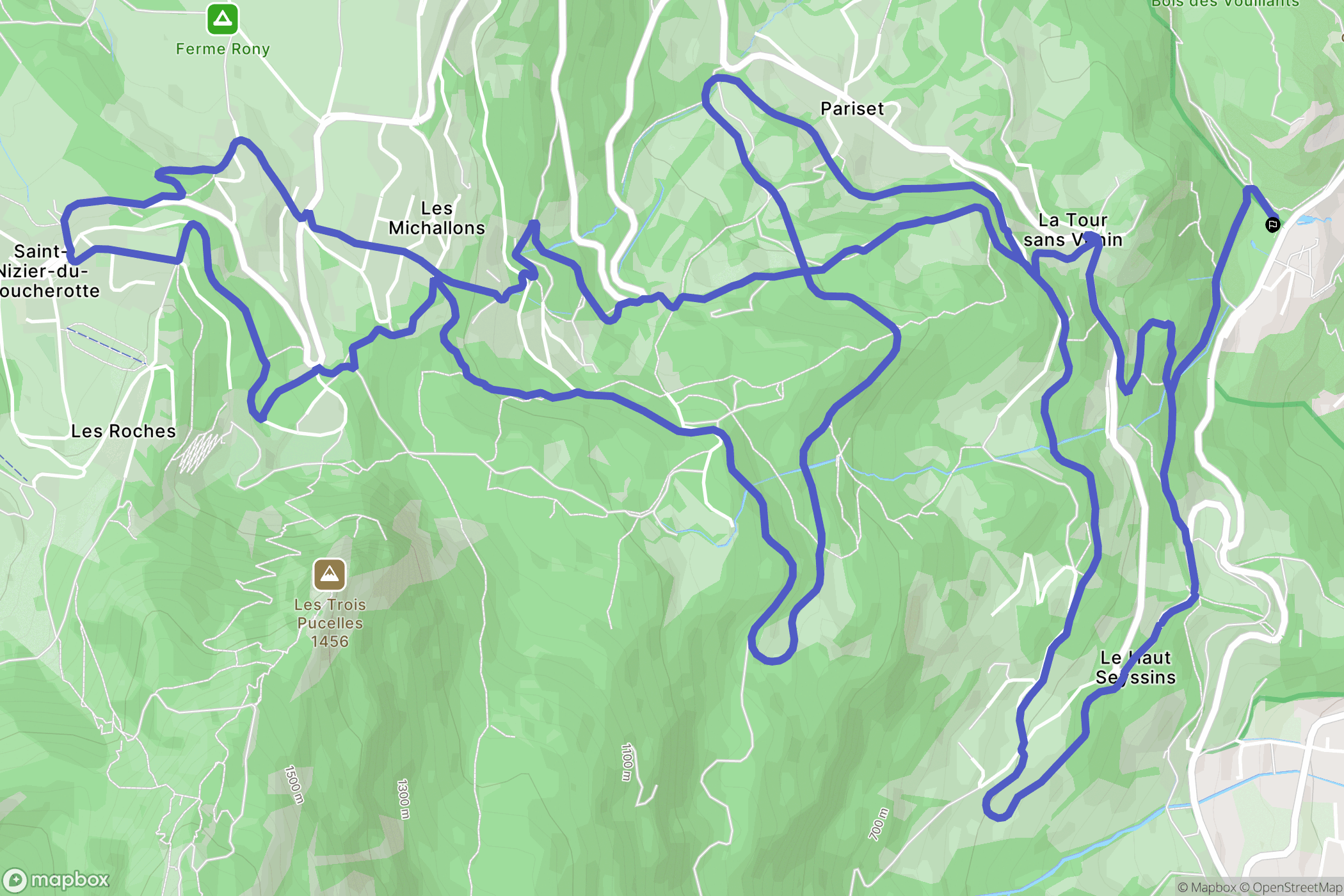This screenshot has width=1344, height=896.
Task: Click the Les Trois Pucelles 1456 label
Action: click(x=330, y=623)
